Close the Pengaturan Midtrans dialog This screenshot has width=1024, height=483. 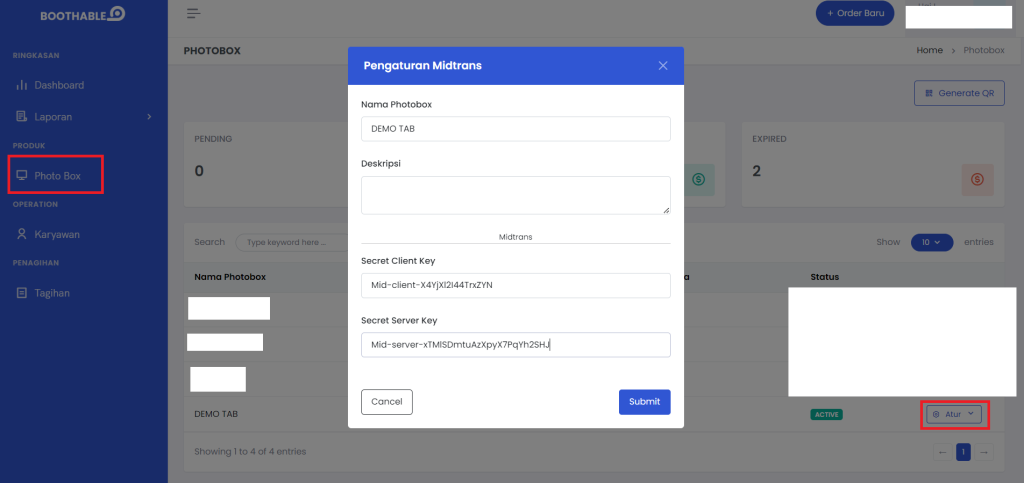pyautogui.click(x=663, y=66)
